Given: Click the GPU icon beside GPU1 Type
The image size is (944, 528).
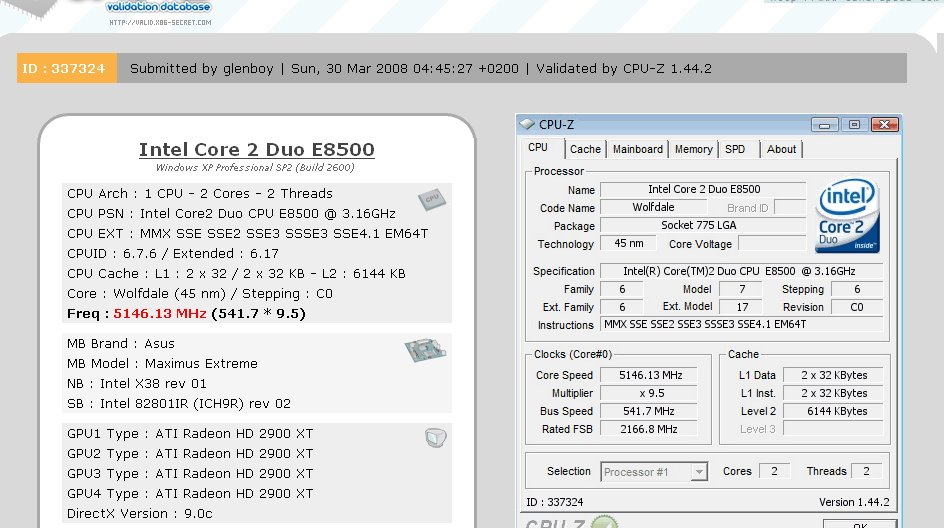Looking at the screenshot, I should click(434, 436).
